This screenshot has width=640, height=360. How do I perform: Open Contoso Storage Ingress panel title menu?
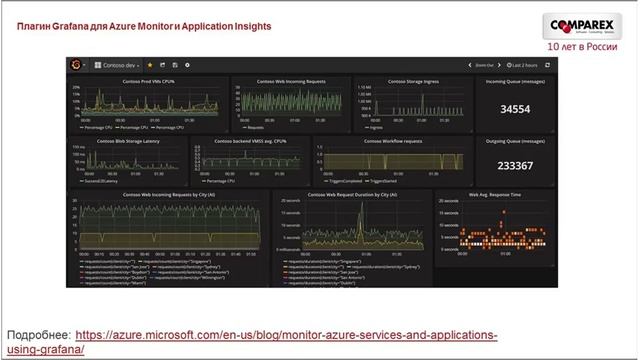[x=413, y=82]
